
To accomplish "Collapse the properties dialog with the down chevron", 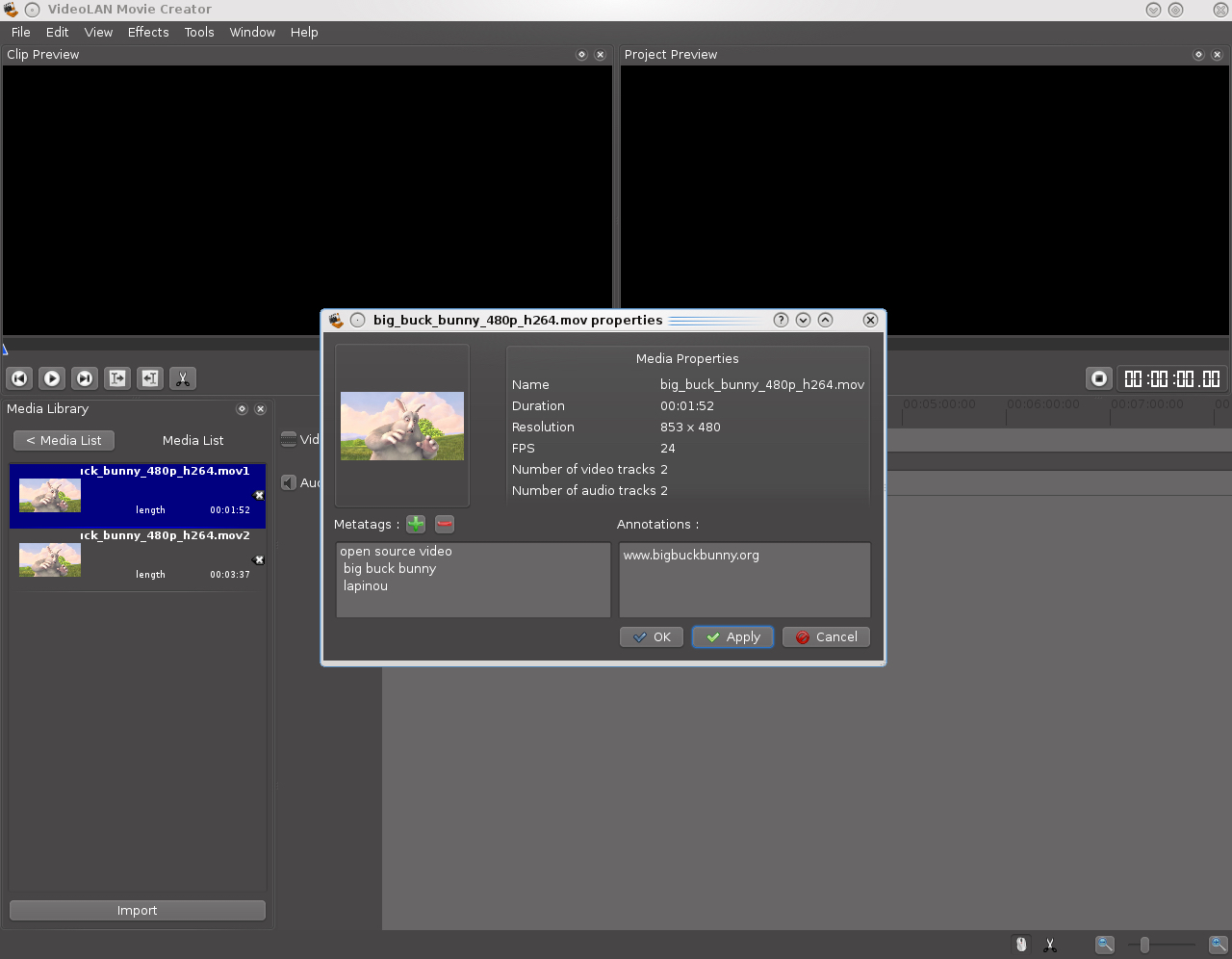I will [803, 320].
